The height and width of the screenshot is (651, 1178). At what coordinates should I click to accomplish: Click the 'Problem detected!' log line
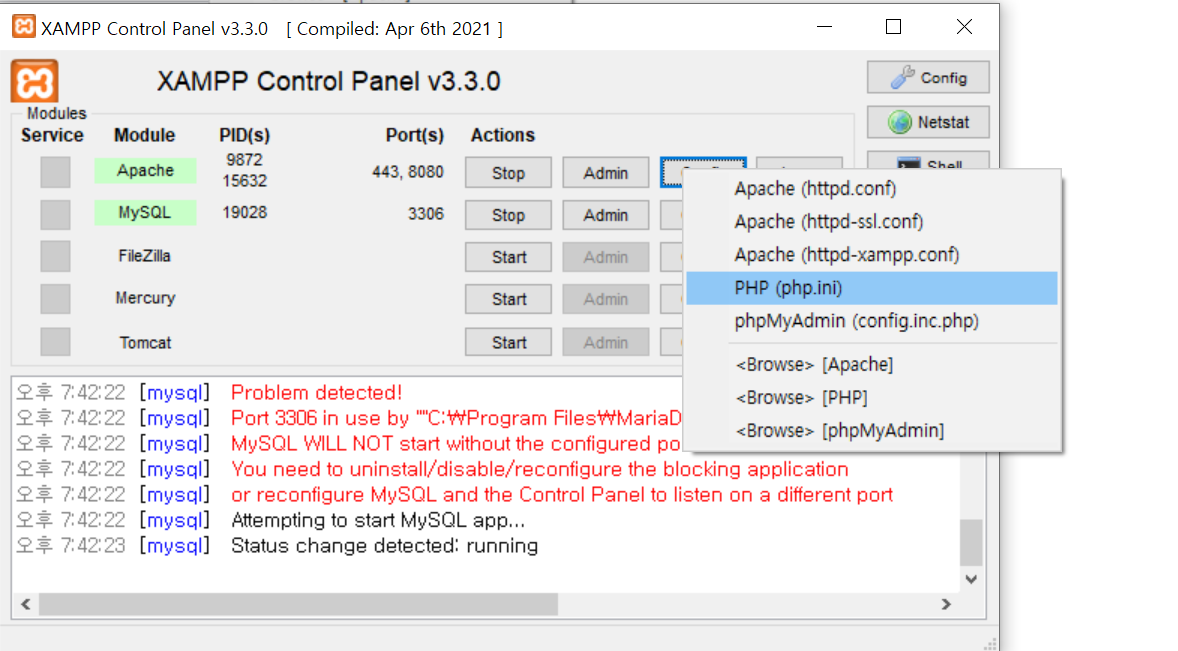click(x=316, y=393)
